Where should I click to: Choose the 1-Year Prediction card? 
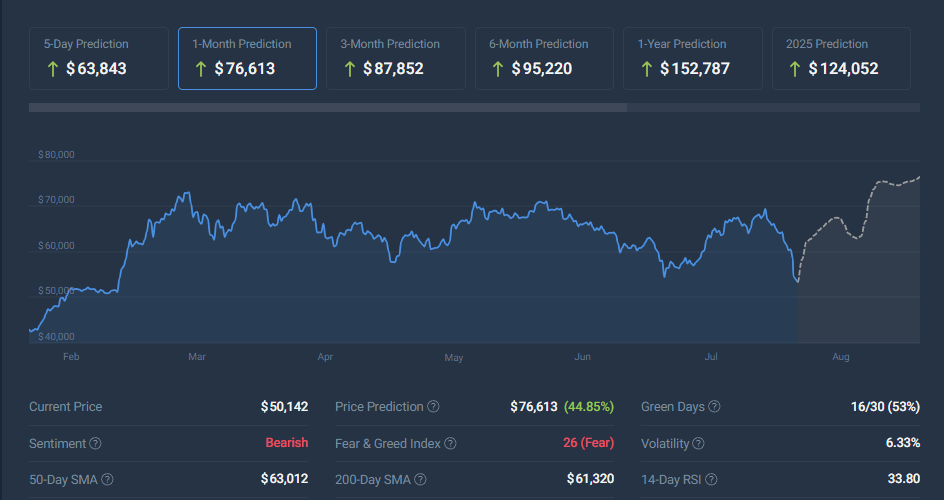click(693, 58)
